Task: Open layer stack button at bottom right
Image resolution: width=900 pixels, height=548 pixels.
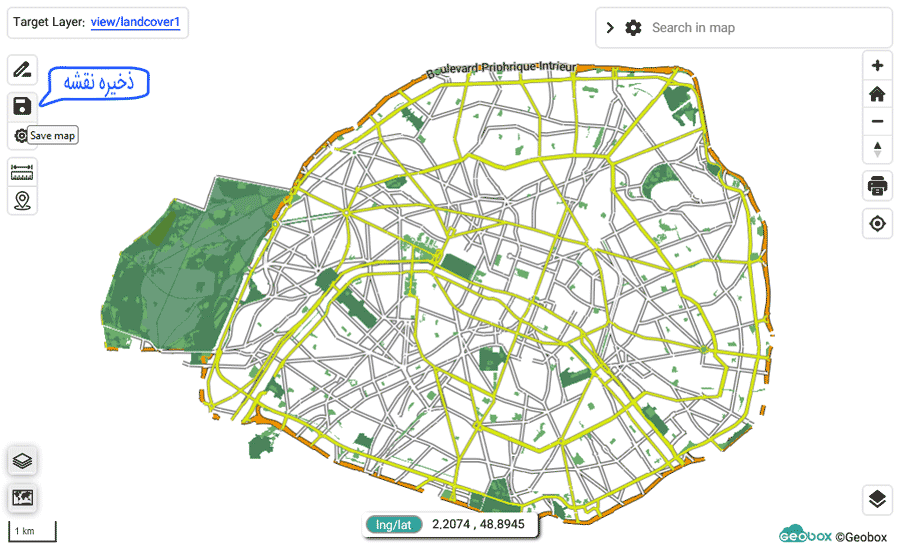Action: point(877,499)
